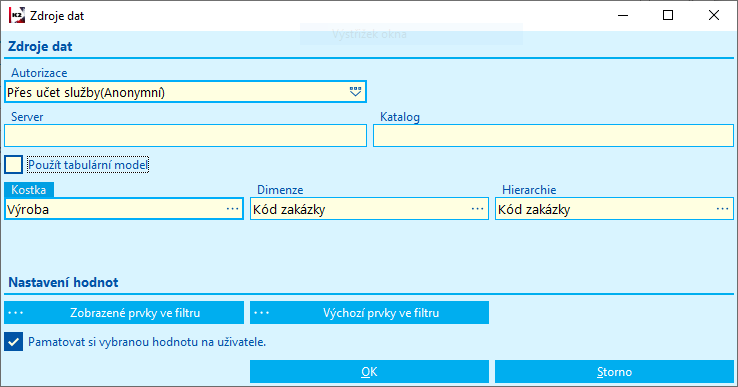This screenshot has width=738, height=387.
Task: Open the Dimenze ellipsis lookup button
Action: pyautogui.click(x=477, y=209)
